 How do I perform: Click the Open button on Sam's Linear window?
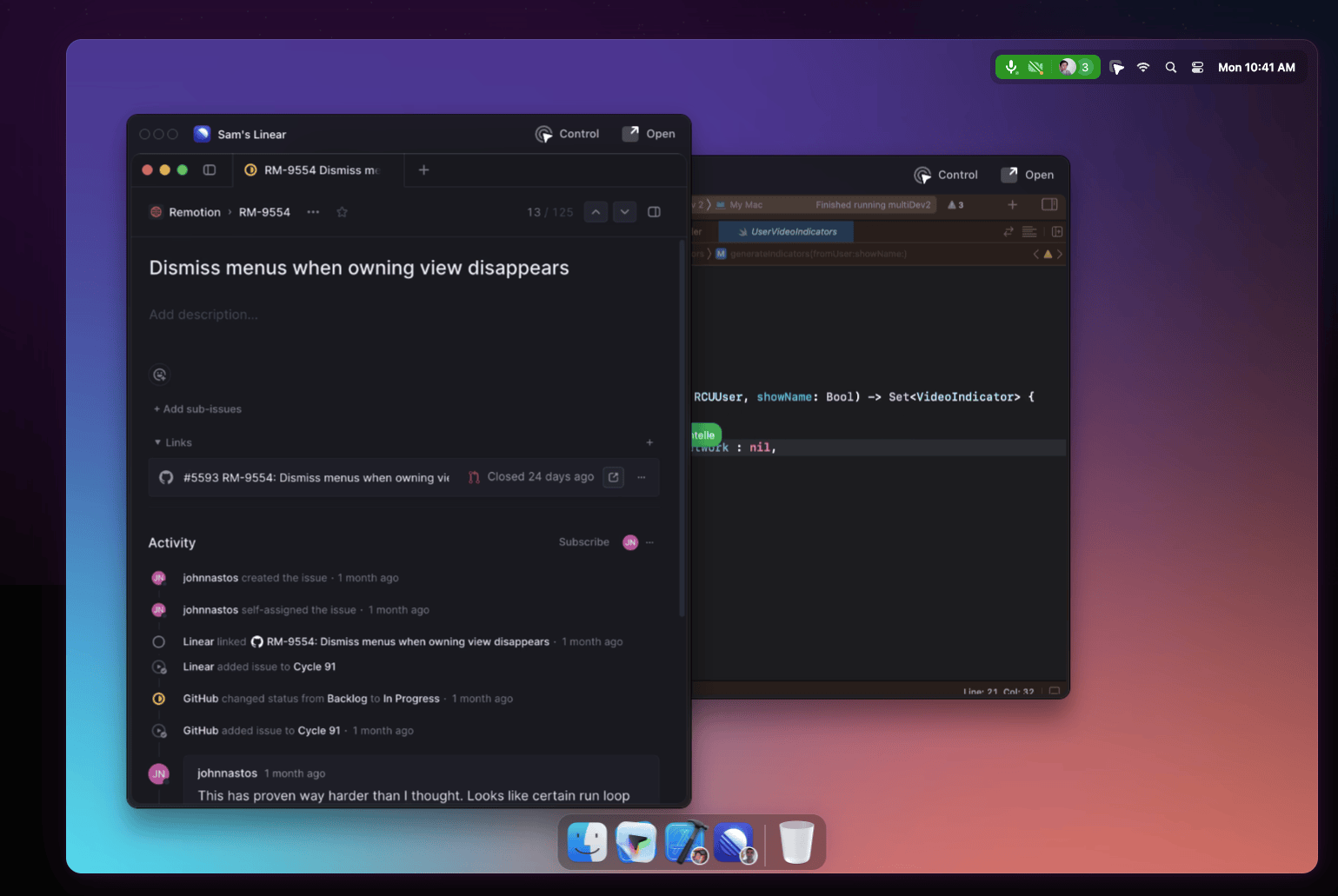click(649, 134)
